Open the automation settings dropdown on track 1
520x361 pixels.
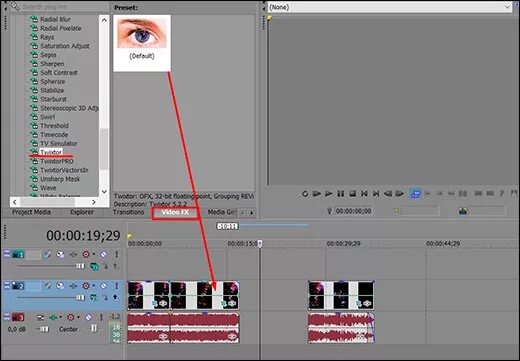coord(94,254)
